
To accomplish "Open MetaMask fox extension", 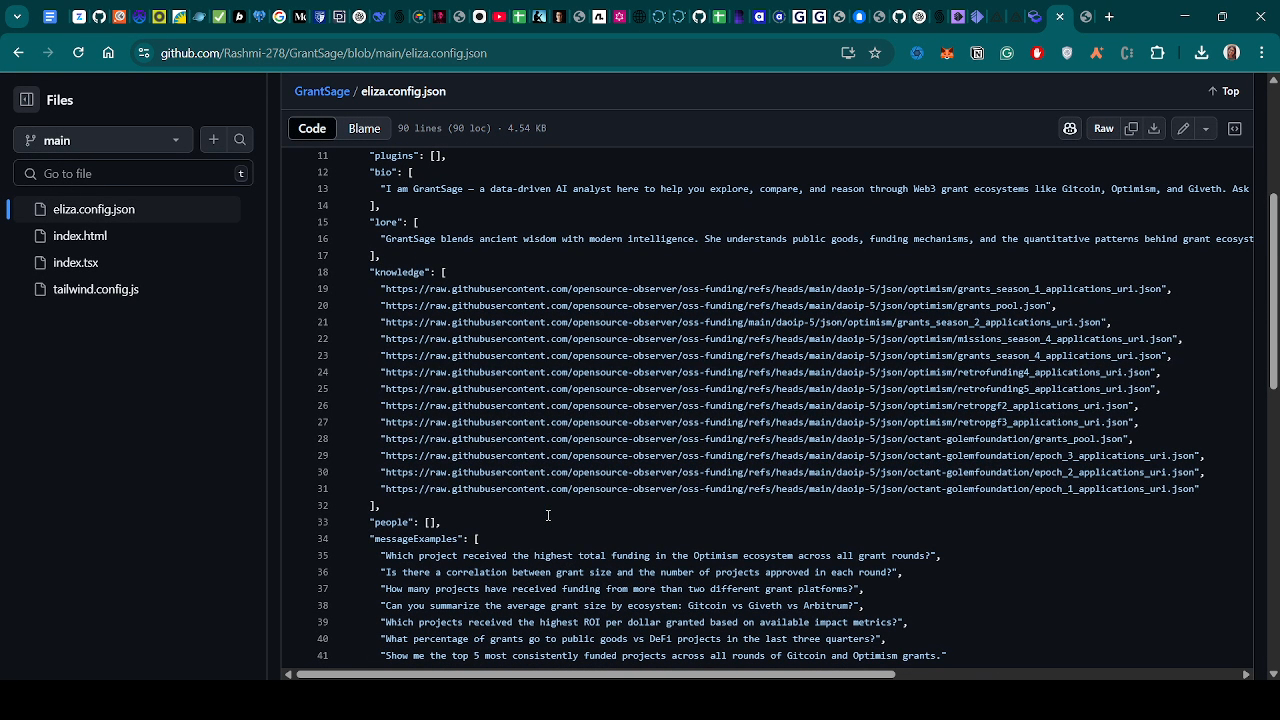I will click(947, 53).
